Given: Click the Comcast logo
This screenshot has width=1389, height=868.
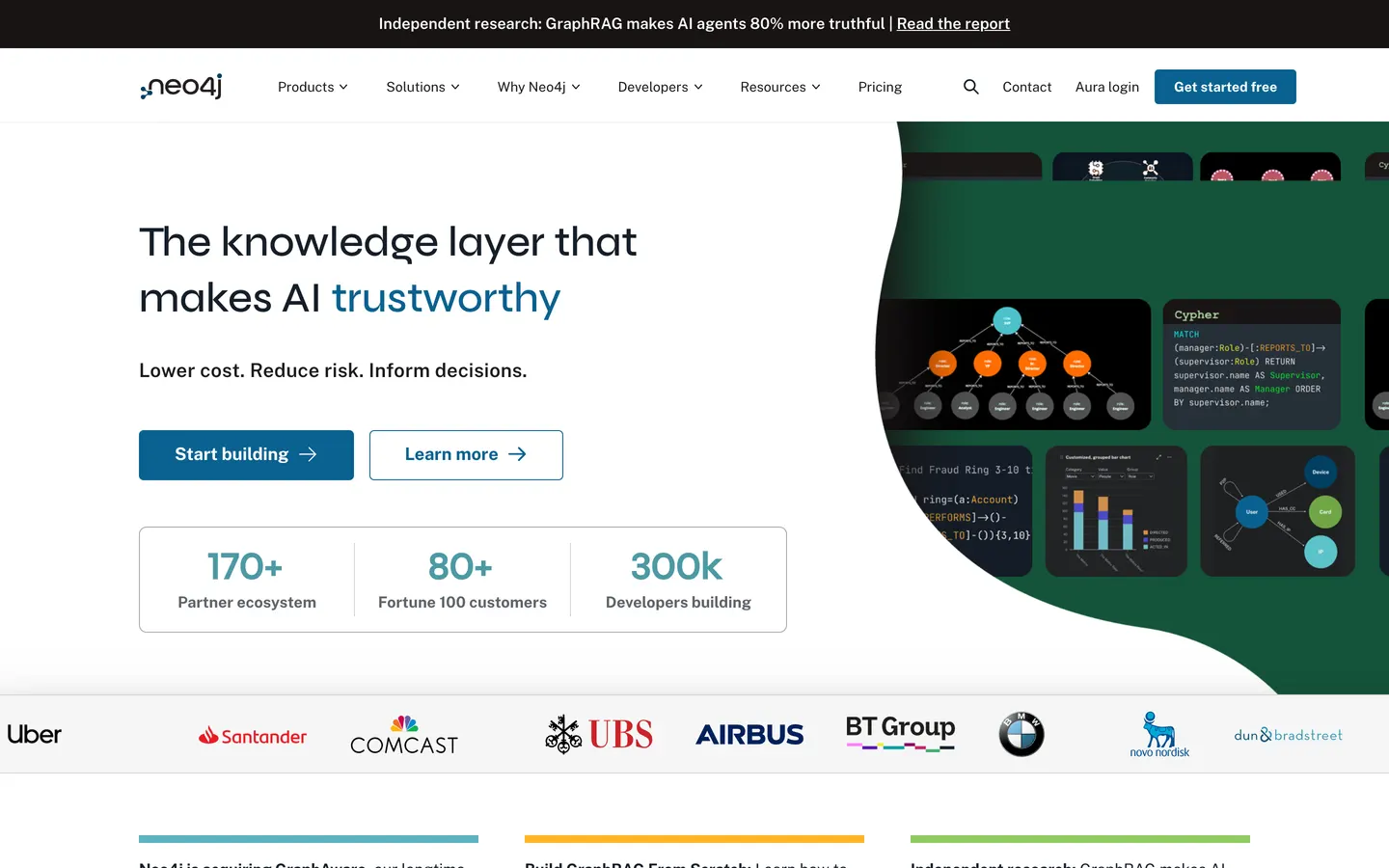Looking at the screenshot, I should click(x=404, y=735).
